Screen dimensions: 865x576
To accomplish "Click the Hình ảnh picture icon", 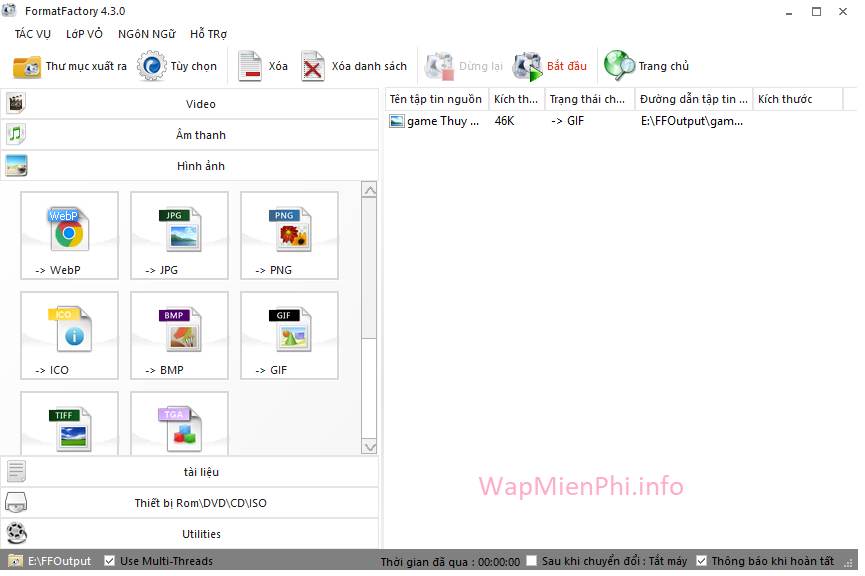I will click(x=16, y=165).
